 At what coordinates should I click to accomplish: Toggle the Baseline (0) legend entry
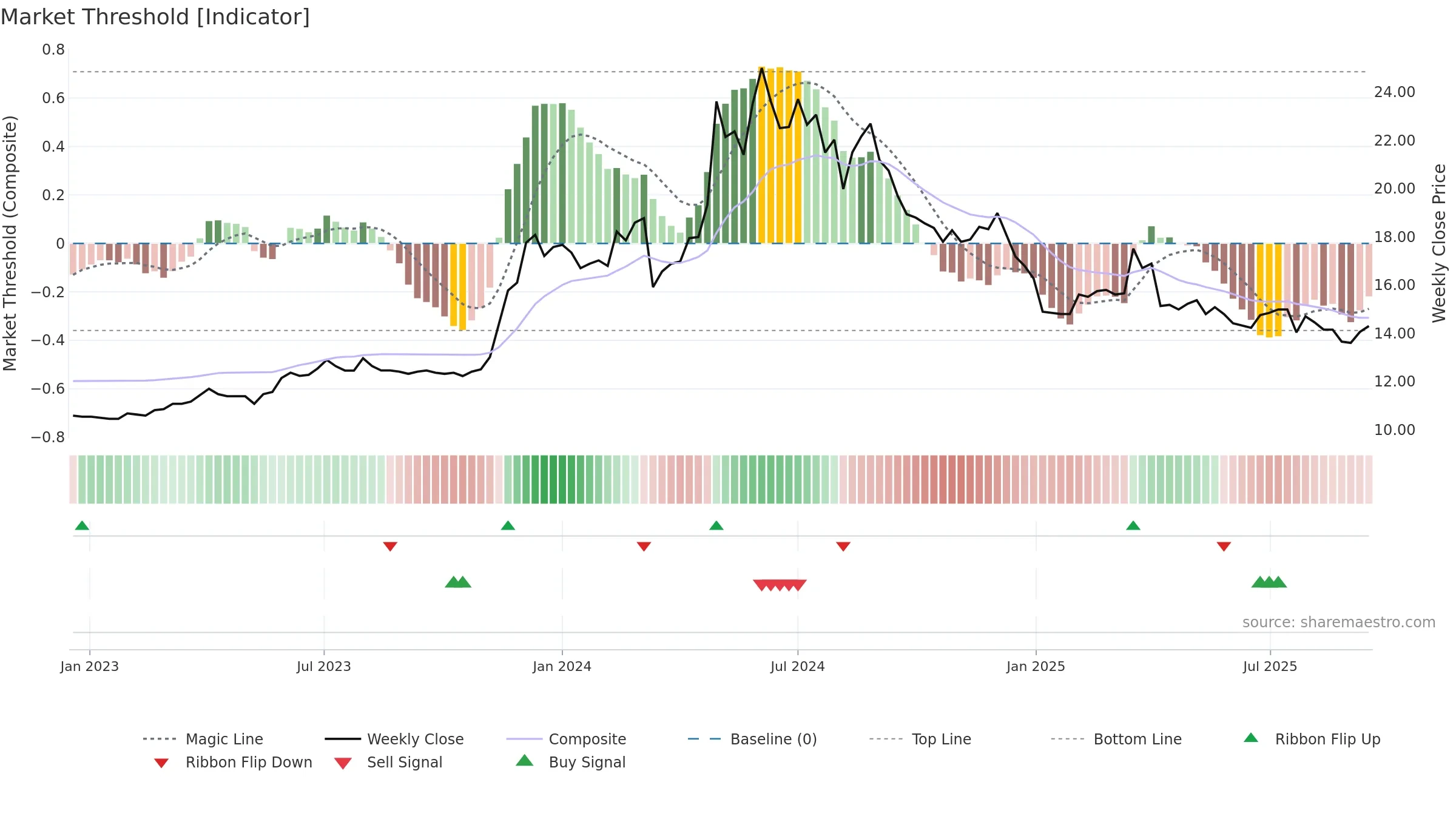point(752,739)
